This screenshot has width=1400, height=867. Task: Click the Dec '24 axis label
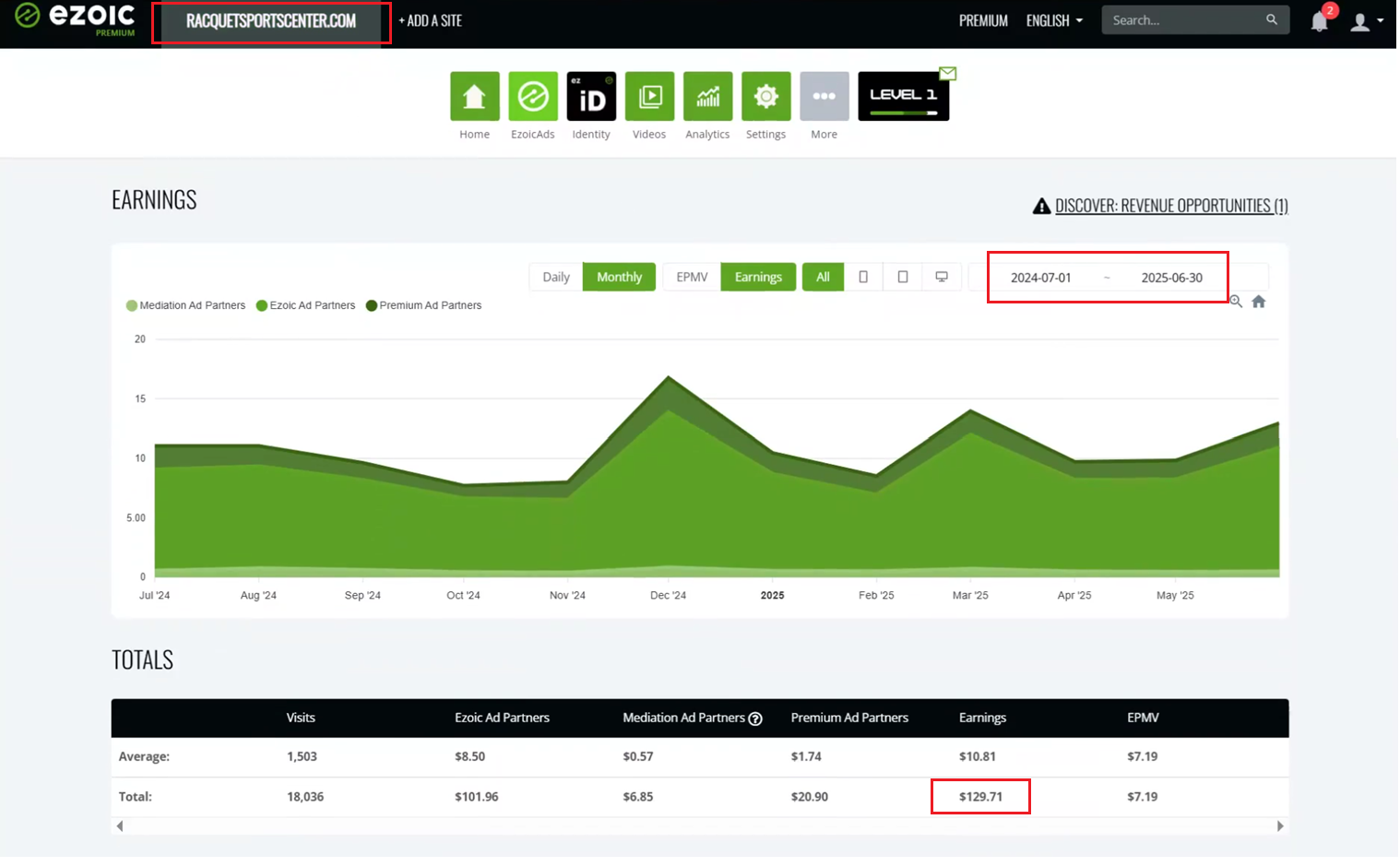coord(668,596)
